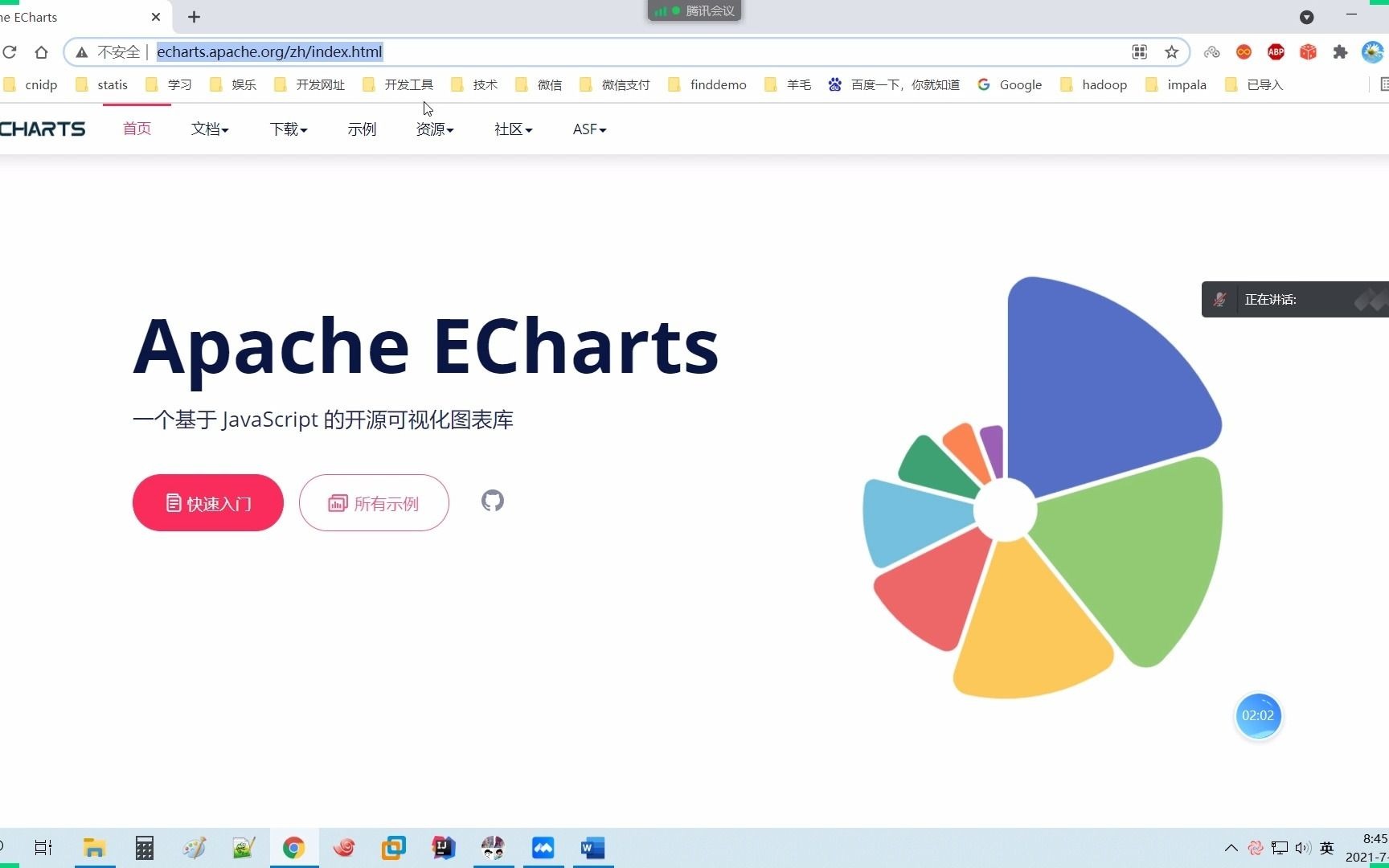1389x868 pixels.
Task: Click the not-secure warning icon
Action: (82, 52)
